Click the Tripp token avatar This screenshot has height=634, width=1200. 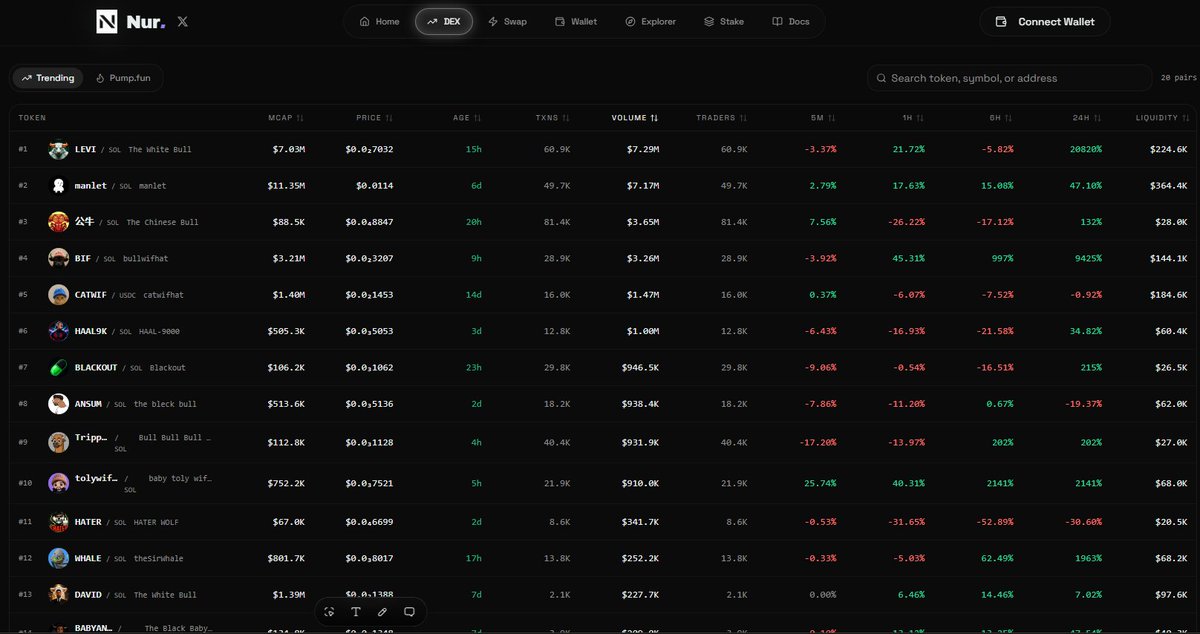click(58, 443)
